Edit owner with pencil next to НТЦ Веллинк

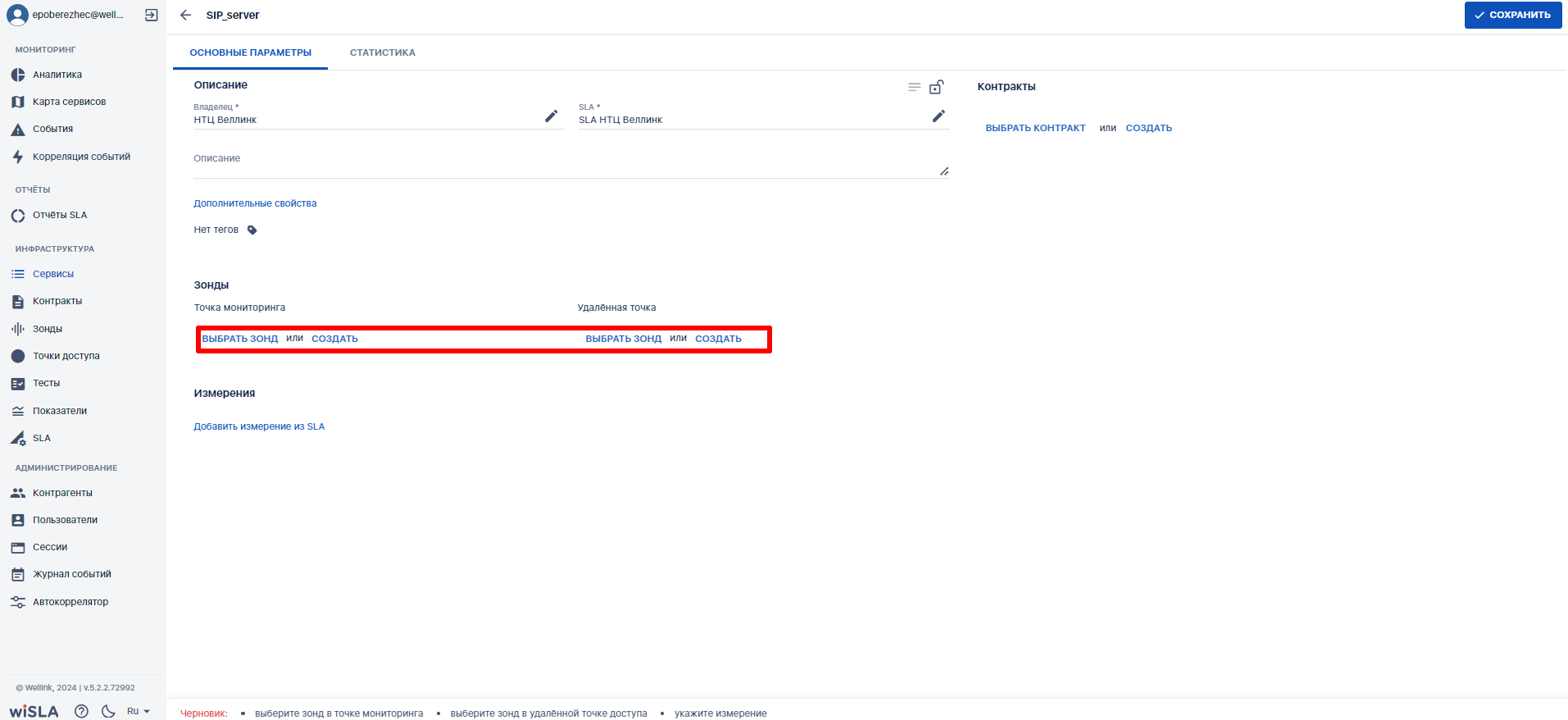(x=552, y=116)
